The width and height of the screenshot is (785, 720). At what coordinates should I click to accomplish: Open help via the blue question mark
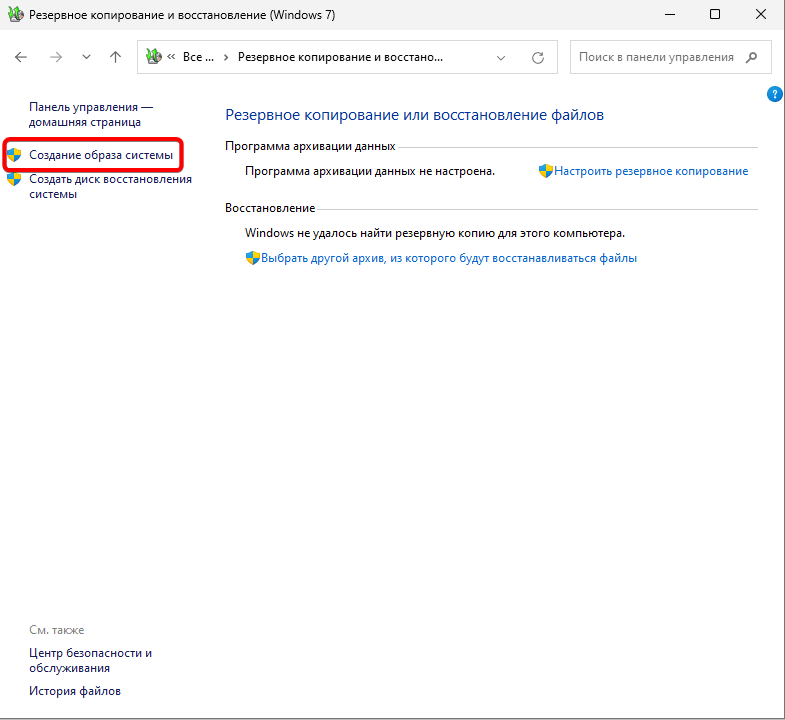pos(774,94)
